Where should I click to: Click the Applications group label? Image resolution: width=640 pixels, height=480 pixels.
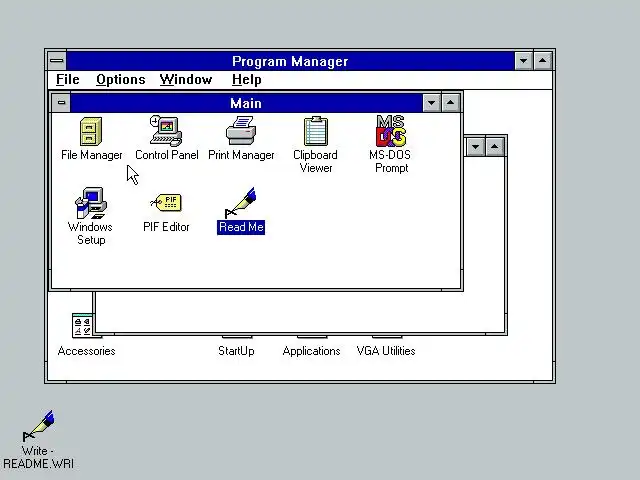point(311,351)
